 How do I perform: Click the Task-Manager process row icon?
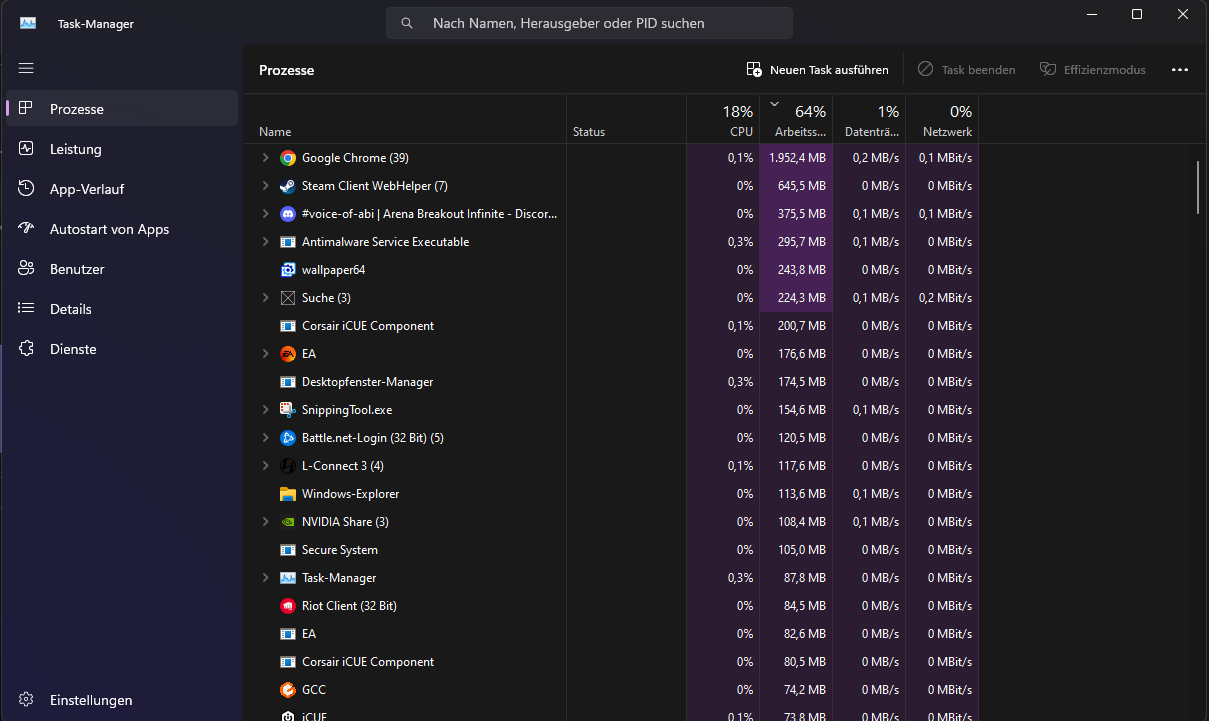click(288, 578)
